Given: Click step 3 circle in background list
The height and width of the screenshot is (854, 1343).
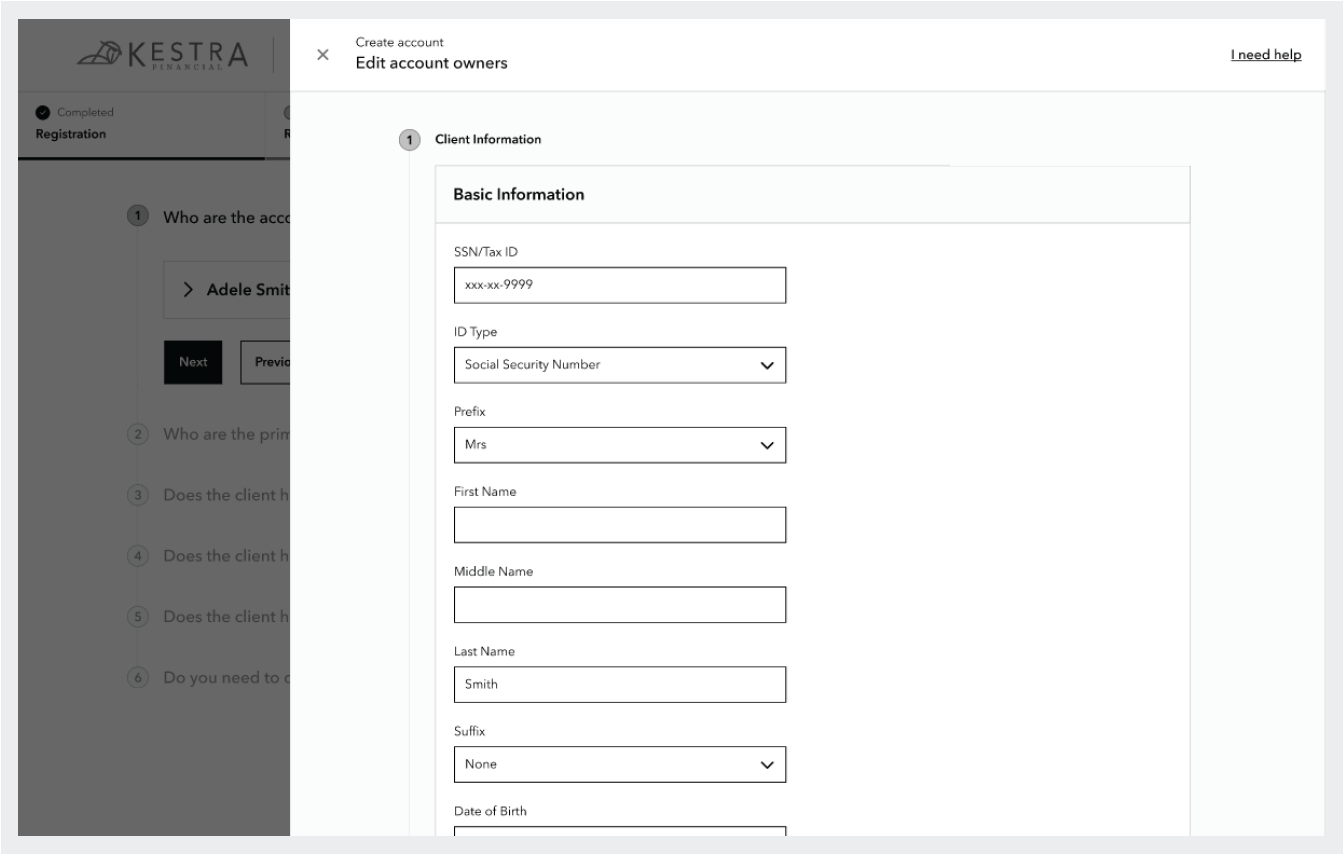Looking at the screenshot, I should [x=138, y=495].
